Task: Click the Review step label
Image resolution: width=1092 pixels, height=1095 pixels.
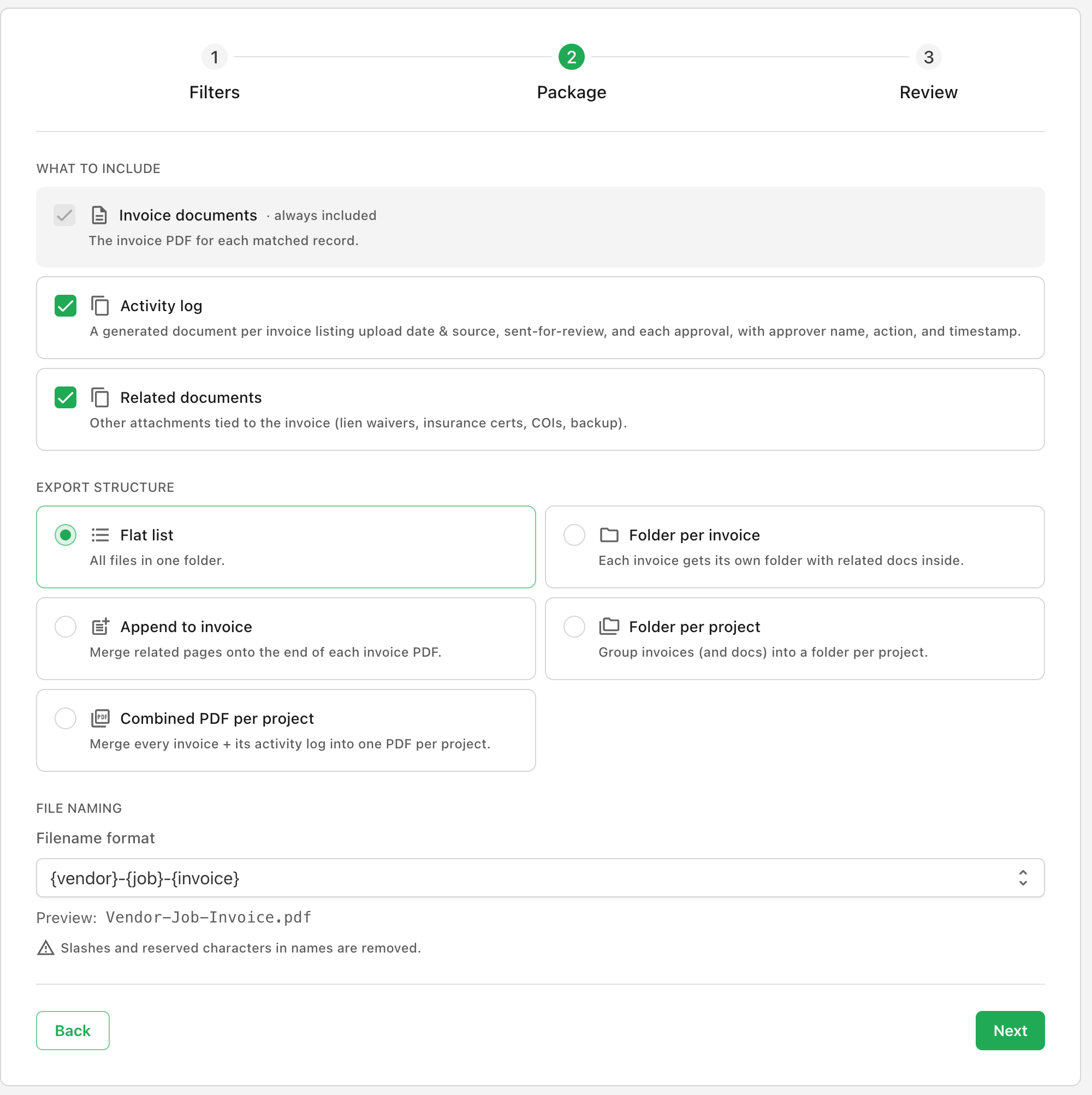Action: (928, 92)
